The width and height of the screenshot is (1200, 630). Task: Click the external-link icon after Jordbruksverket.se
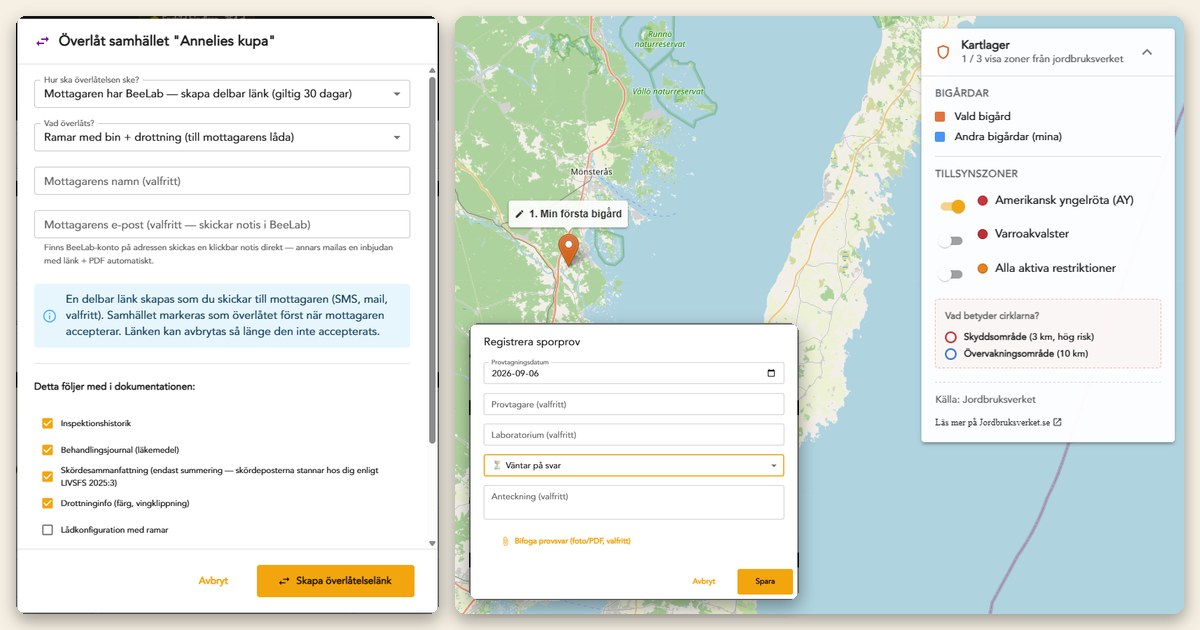[1057, 422]
